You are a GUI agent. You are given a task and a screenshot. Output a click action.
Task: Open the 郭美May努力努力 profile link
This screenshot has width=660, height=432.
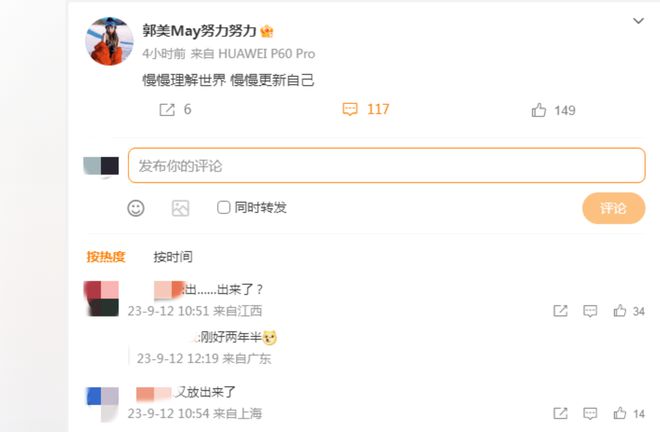199,31
